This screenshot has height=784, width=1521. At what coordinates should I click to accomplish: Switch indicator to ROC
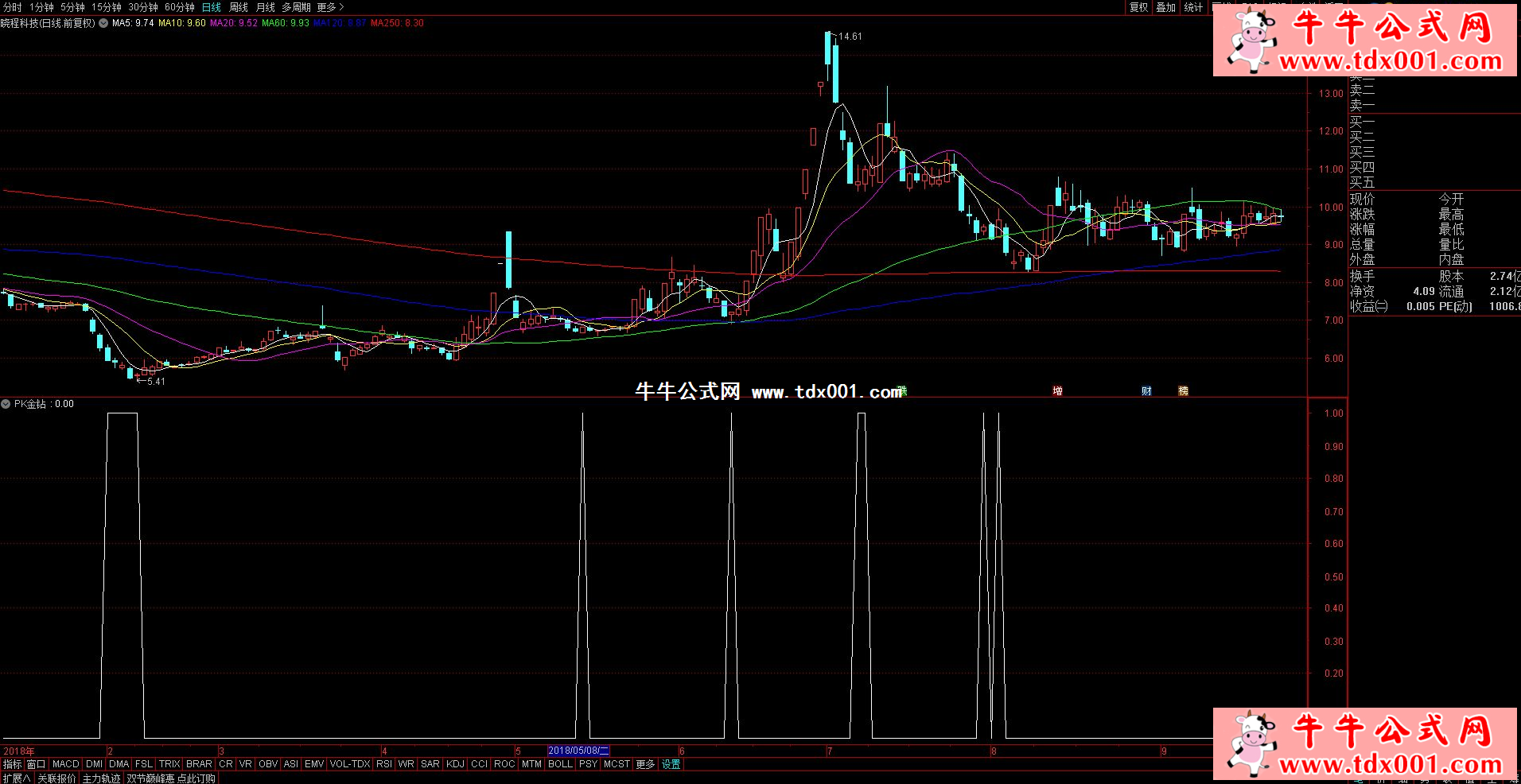coord(505,764)
